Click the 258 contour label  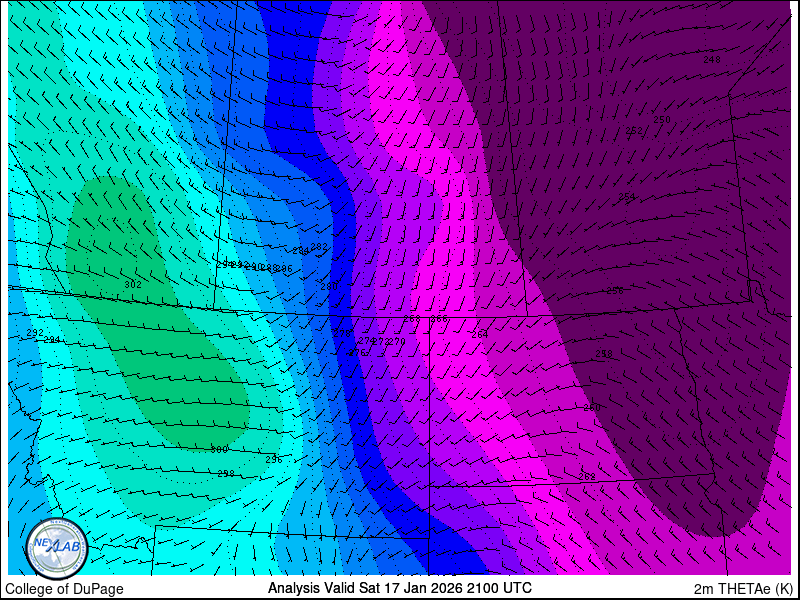point(604,354)
